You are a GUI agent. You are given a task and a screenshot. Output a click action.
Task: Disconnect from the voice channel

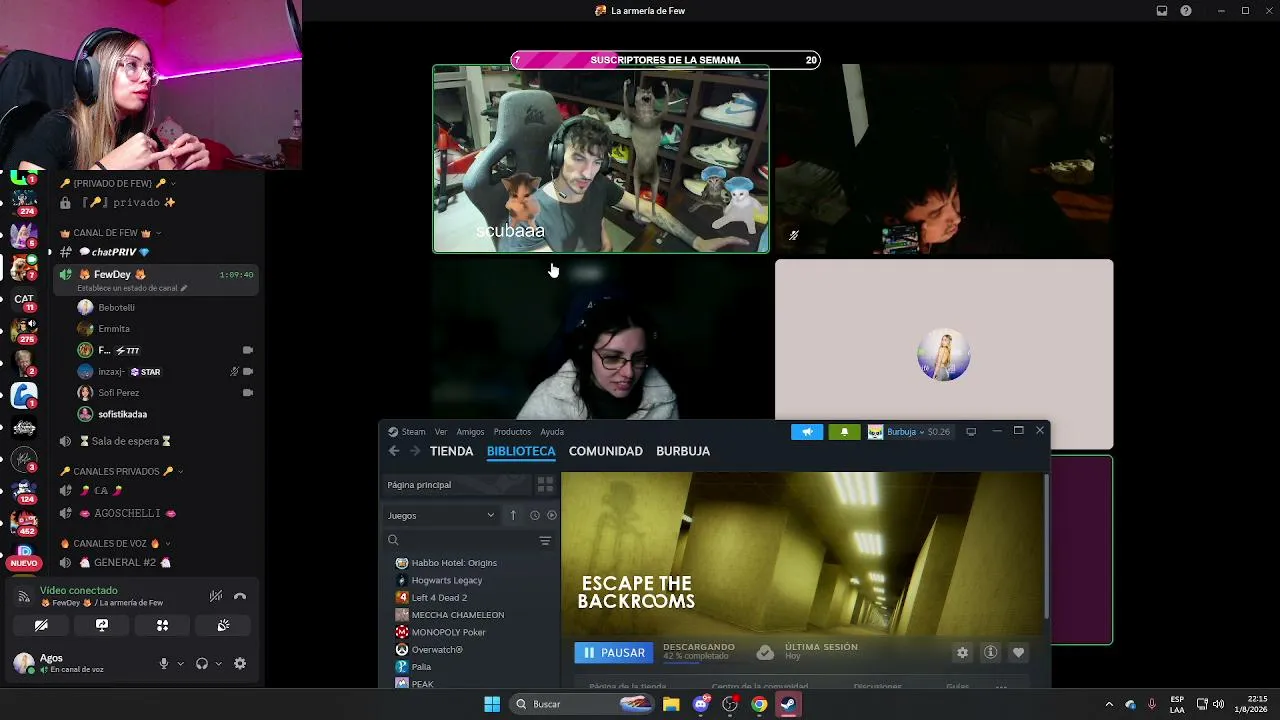[240, 596]
